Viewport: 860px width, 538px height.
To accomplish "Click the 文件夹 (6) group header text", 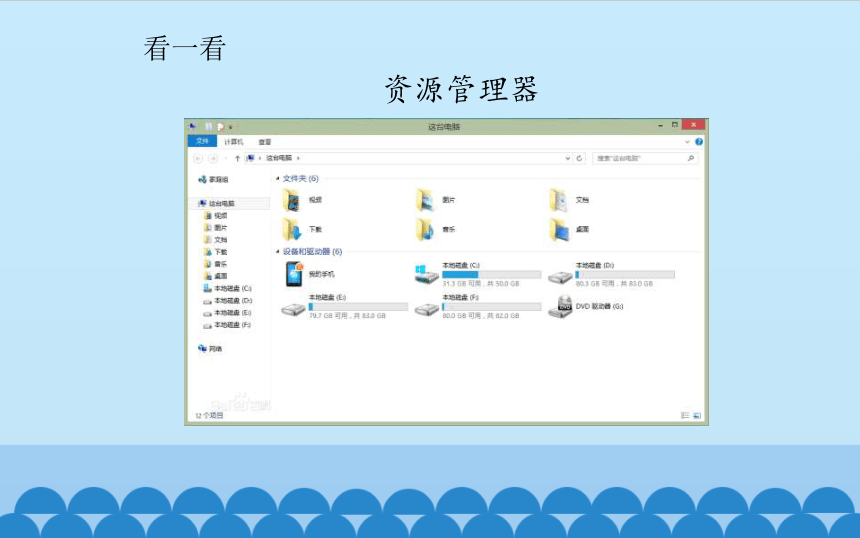I will point(301,179).
